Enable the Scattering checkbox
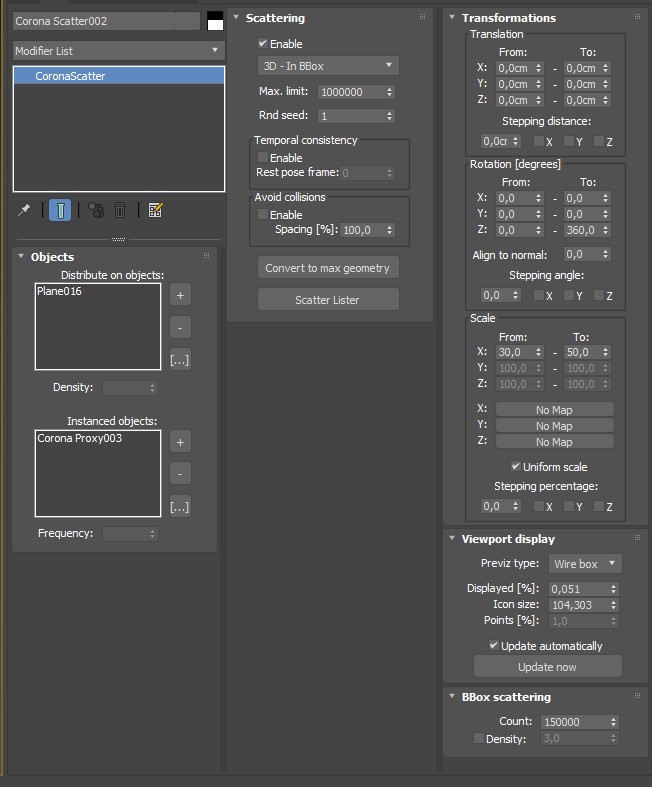 (263, 44)
